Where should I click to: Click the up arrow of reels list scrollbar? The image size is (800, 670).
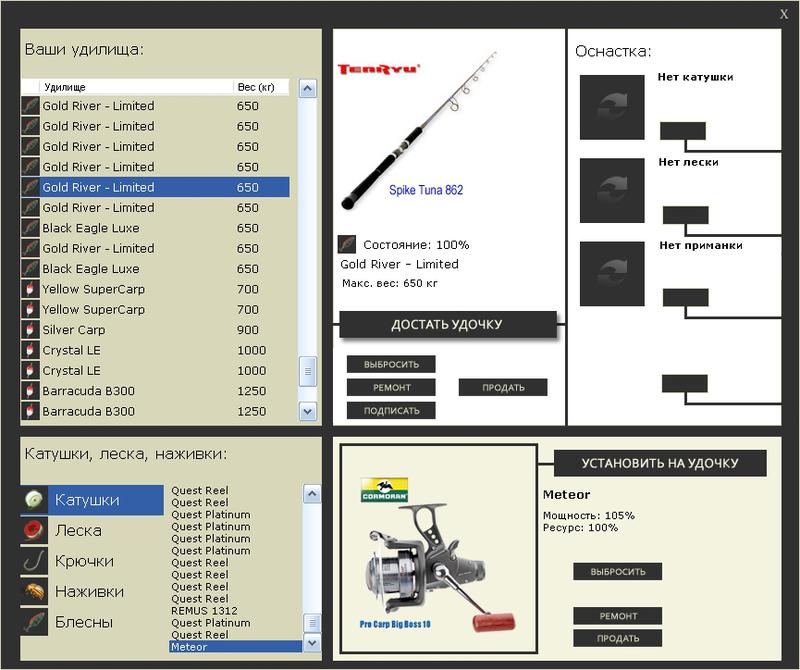pos(312,494)
